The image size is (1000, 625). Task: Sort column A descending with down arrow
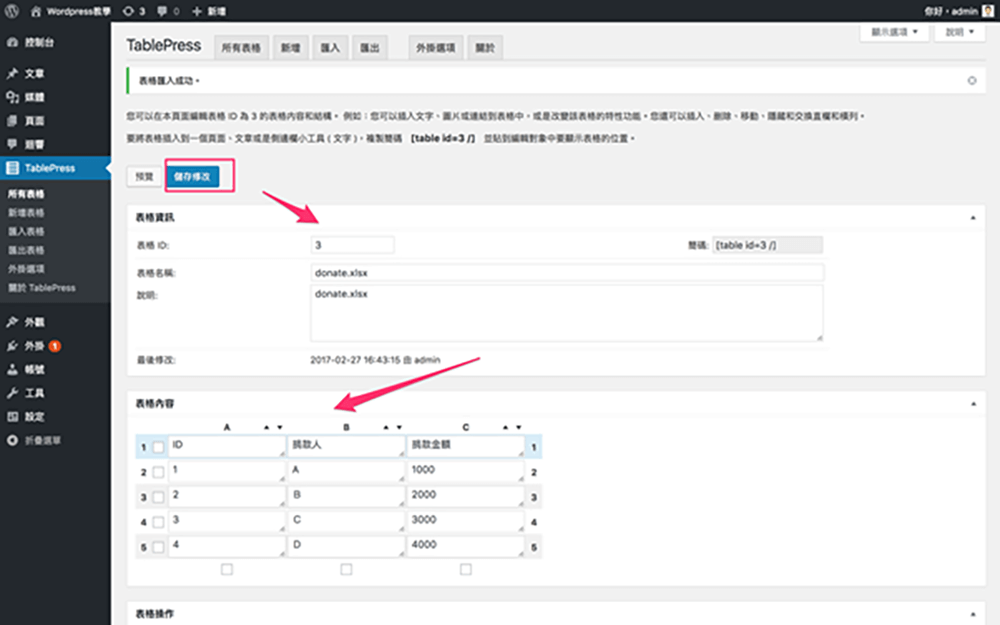[279, 427]
